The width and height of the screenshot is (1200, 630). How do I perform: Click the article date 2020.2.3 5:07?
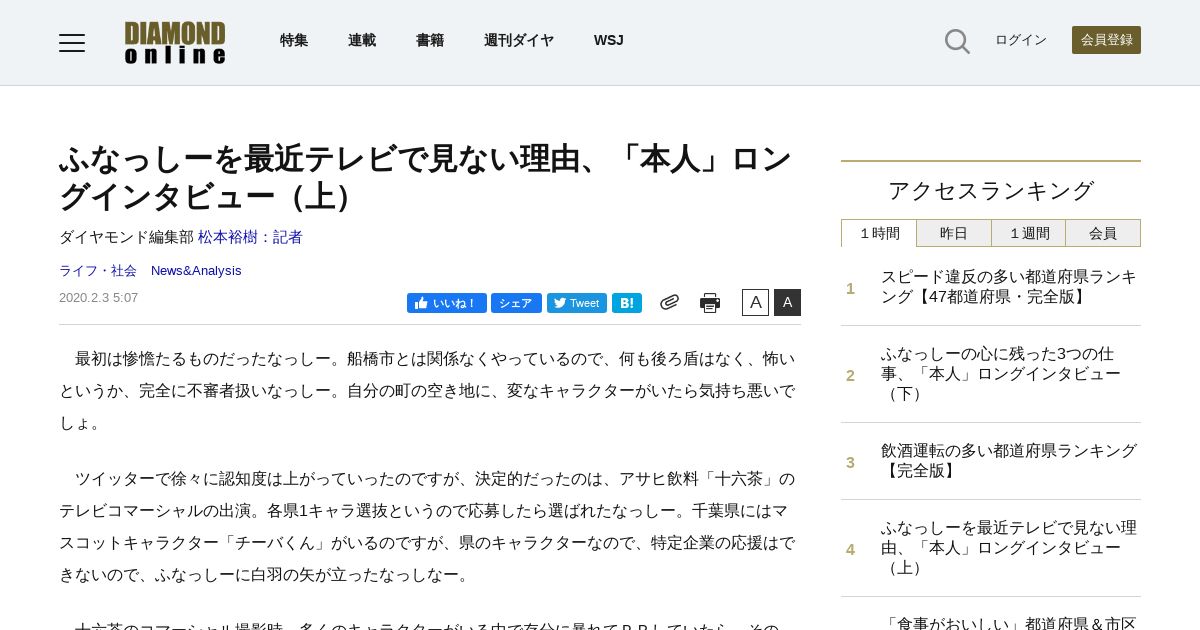(99, 298)
